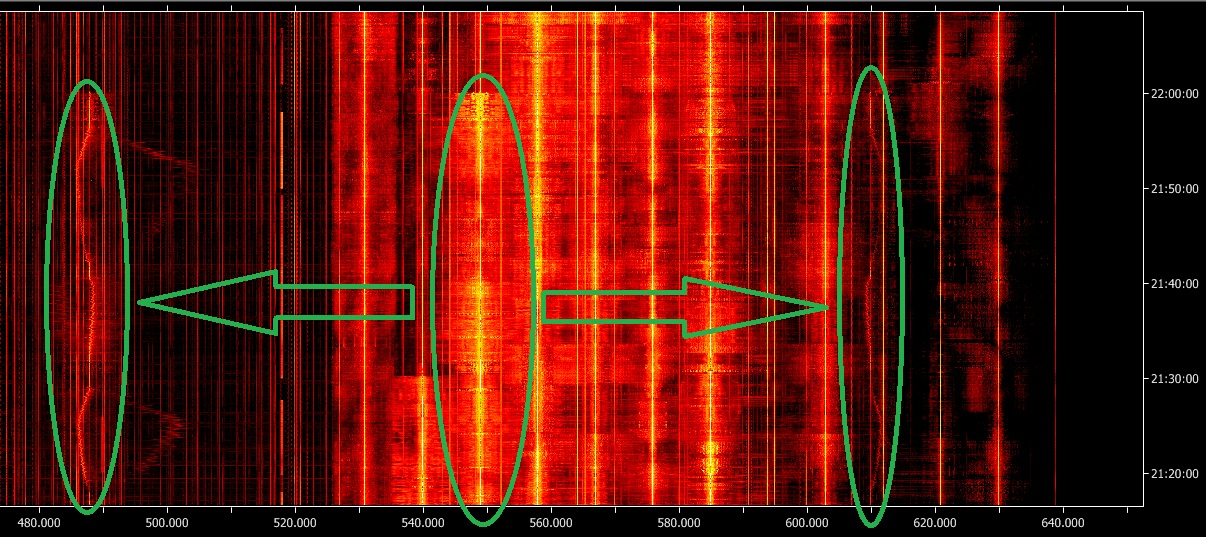Click the 520.000 frequency axis label
1206x537 pixels.
tap(294, 522)
